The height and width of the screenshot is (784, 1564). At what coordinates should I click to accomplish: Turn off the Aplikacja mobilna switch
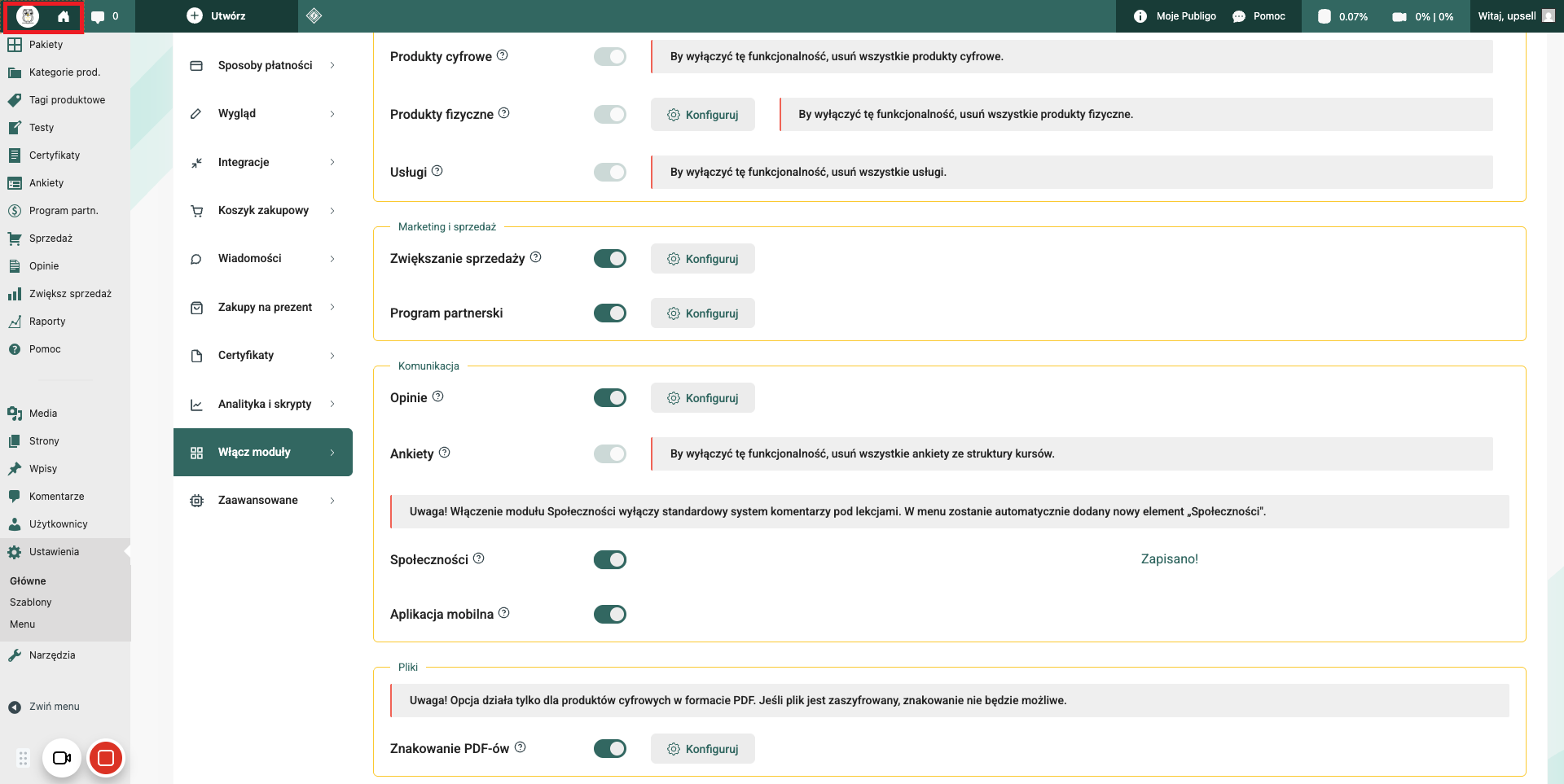tap(609, 614)
